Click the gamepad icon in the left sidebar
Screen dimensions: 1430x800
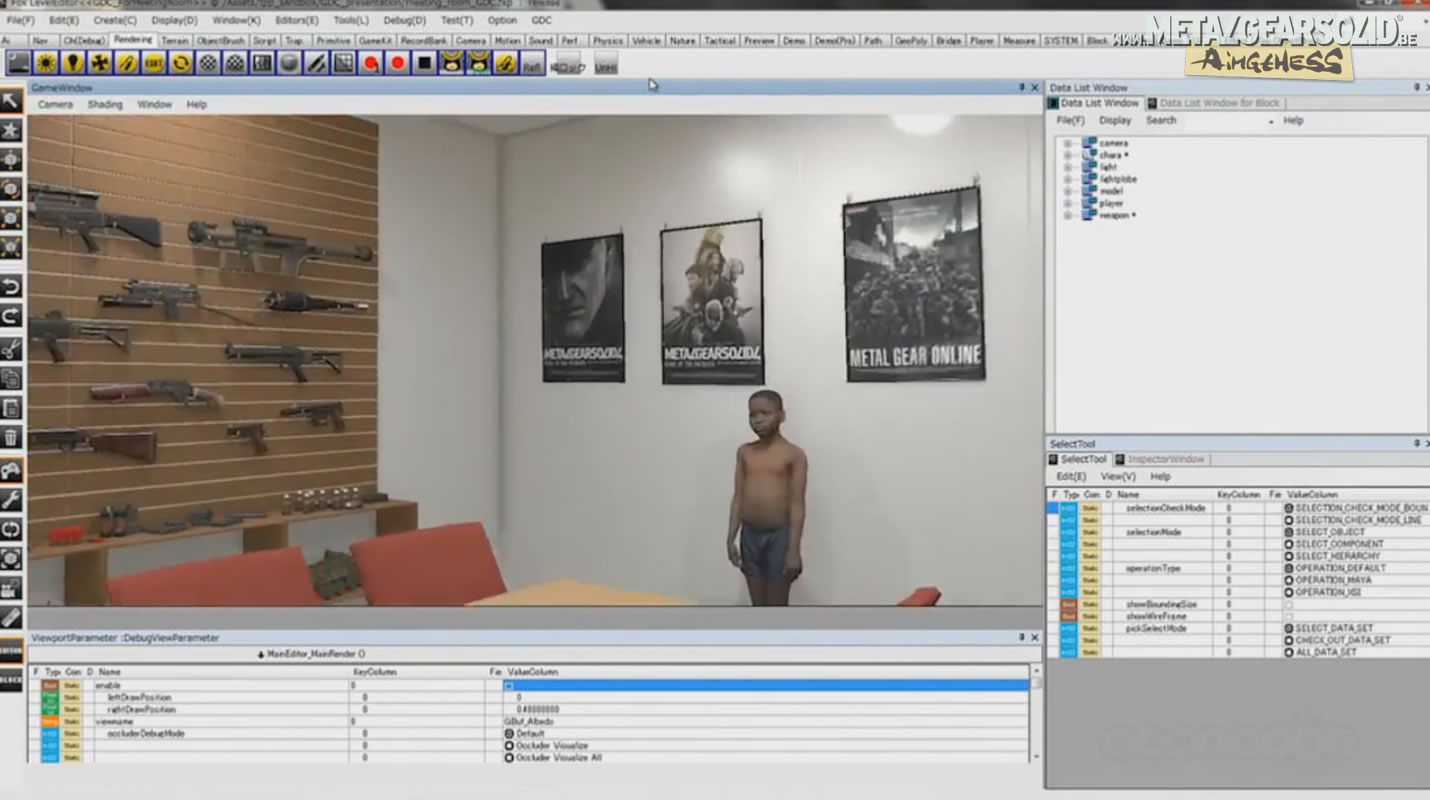pyautogui.click(x=11, y=469)
